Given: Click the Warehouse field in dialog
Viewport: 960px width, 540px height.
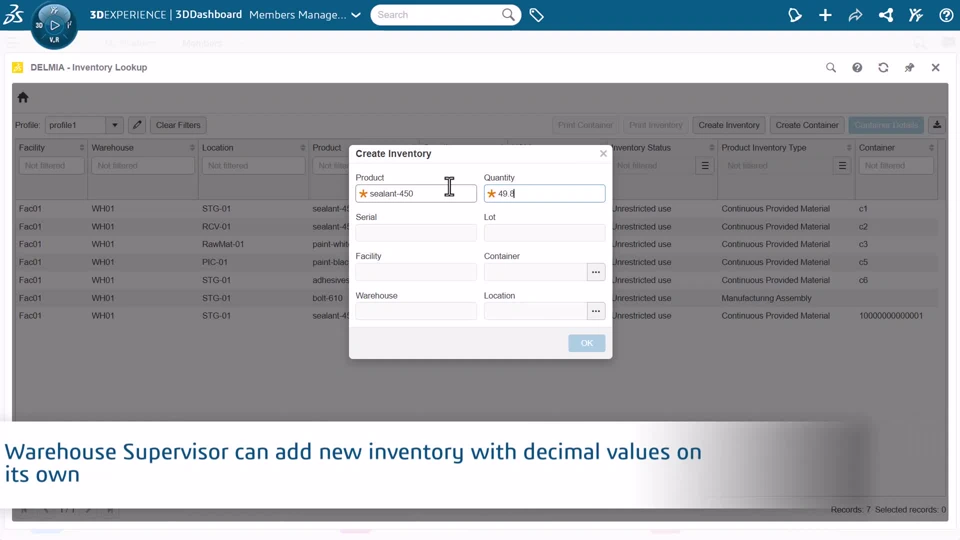Looking at the screenshot, I should [x=416, y=311].
